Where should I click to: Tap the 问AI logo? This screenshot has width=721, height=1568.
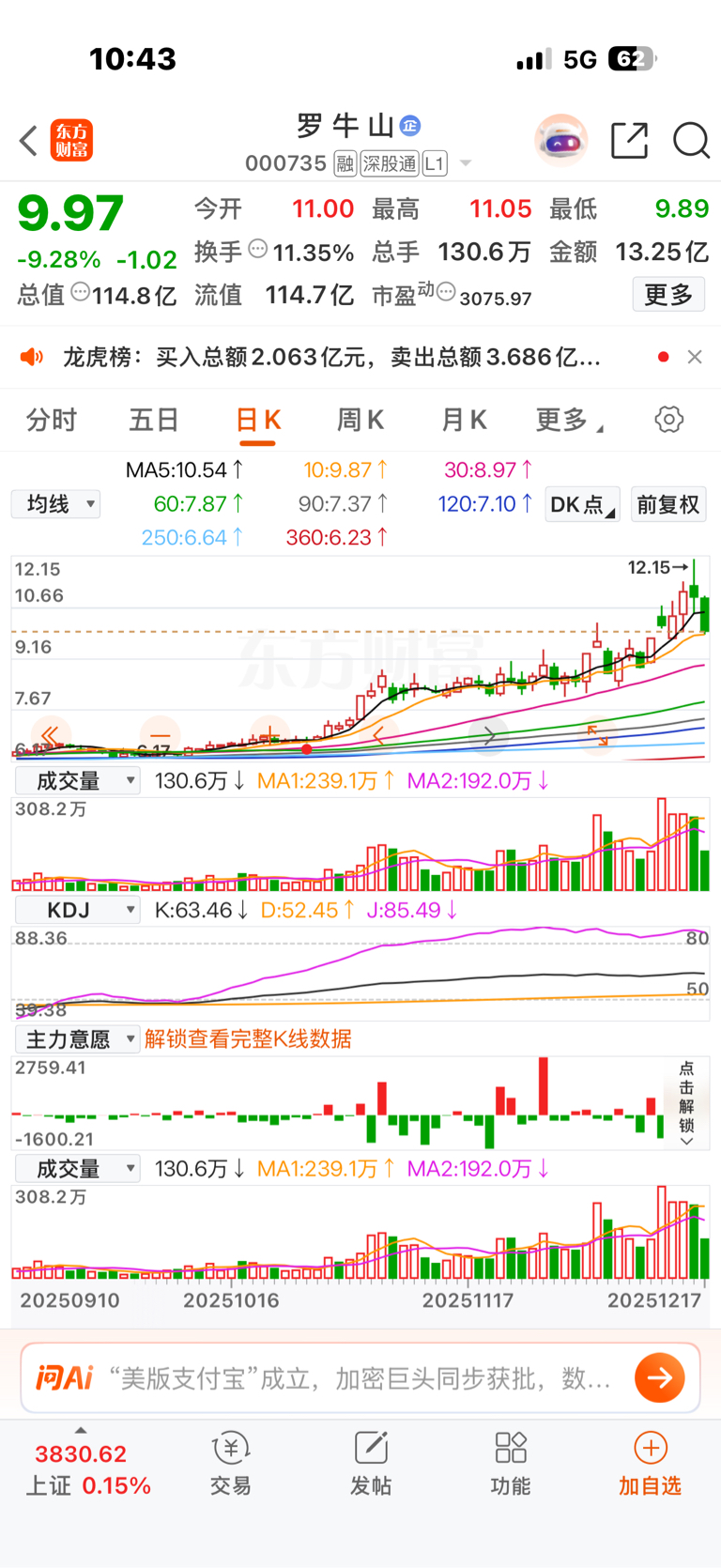point(65,1377)
